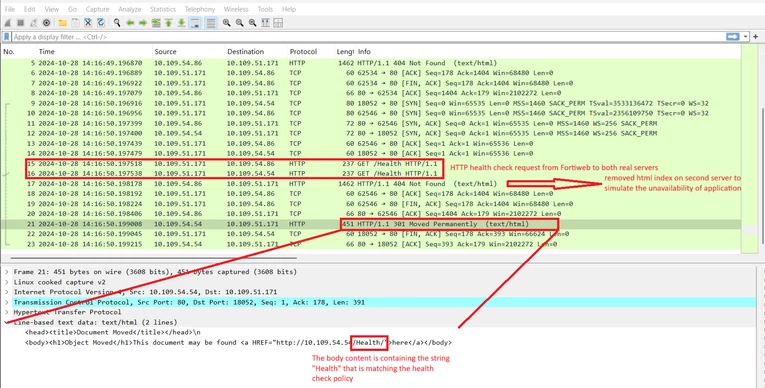Open the Tools menu
This screenshot has height=388, width=765.
[x=265, y=9]
